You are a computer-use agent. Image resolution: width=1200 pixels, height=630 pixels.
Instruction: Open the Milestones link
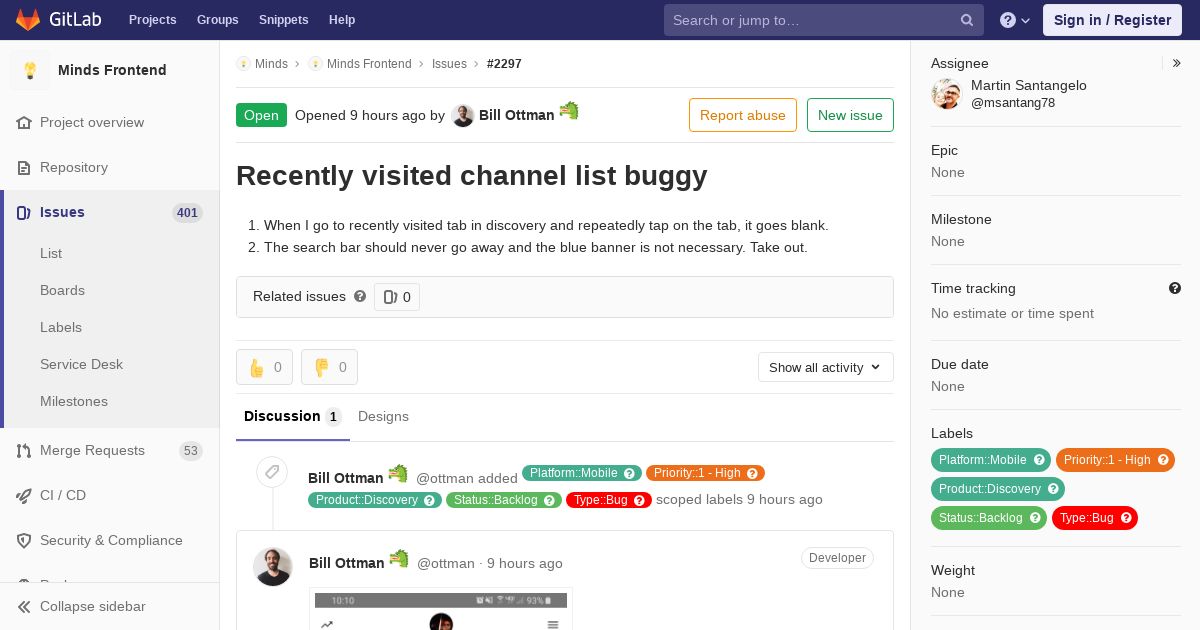74,401
